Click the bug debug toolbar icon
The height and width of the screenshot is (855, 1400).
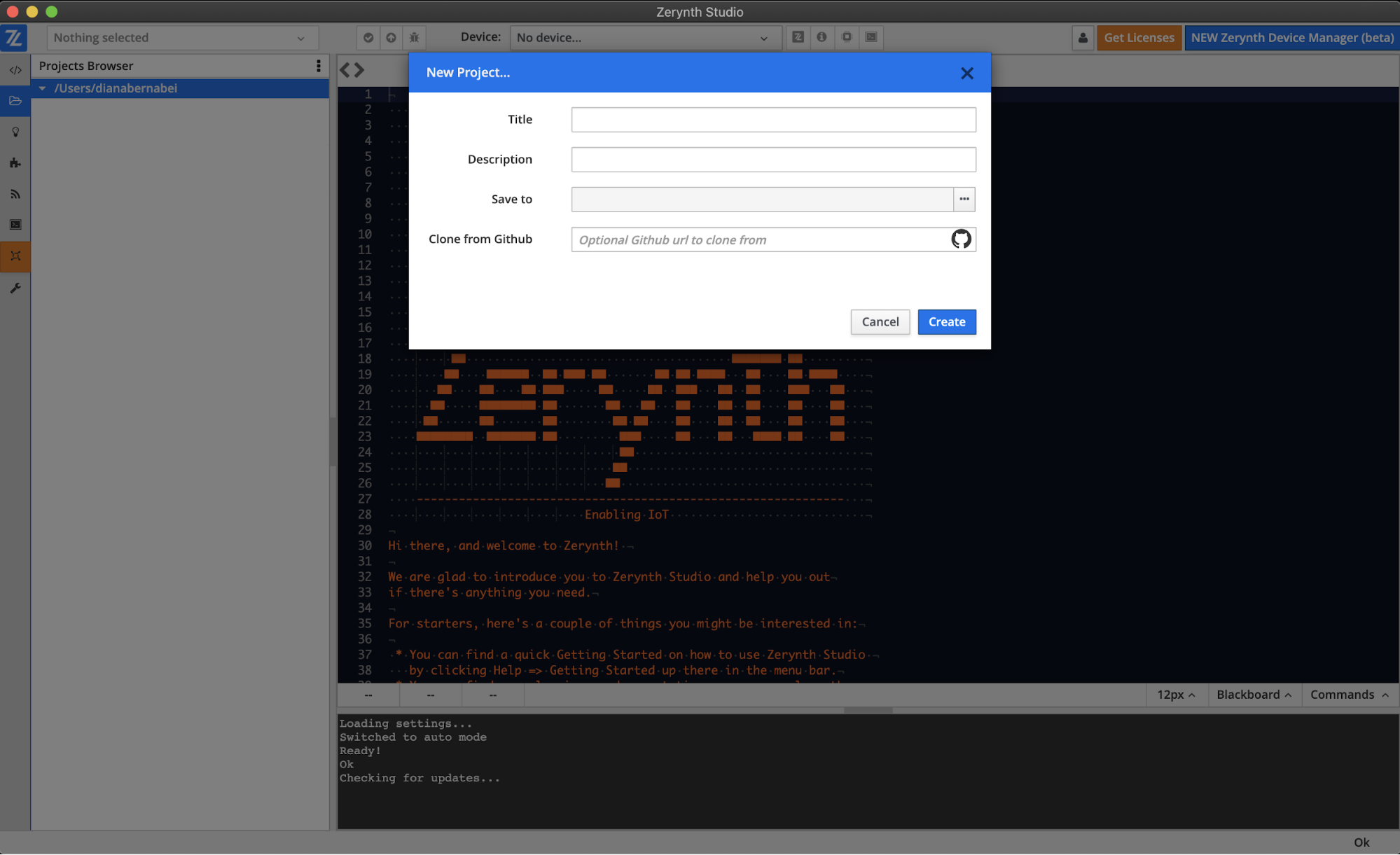414,38
